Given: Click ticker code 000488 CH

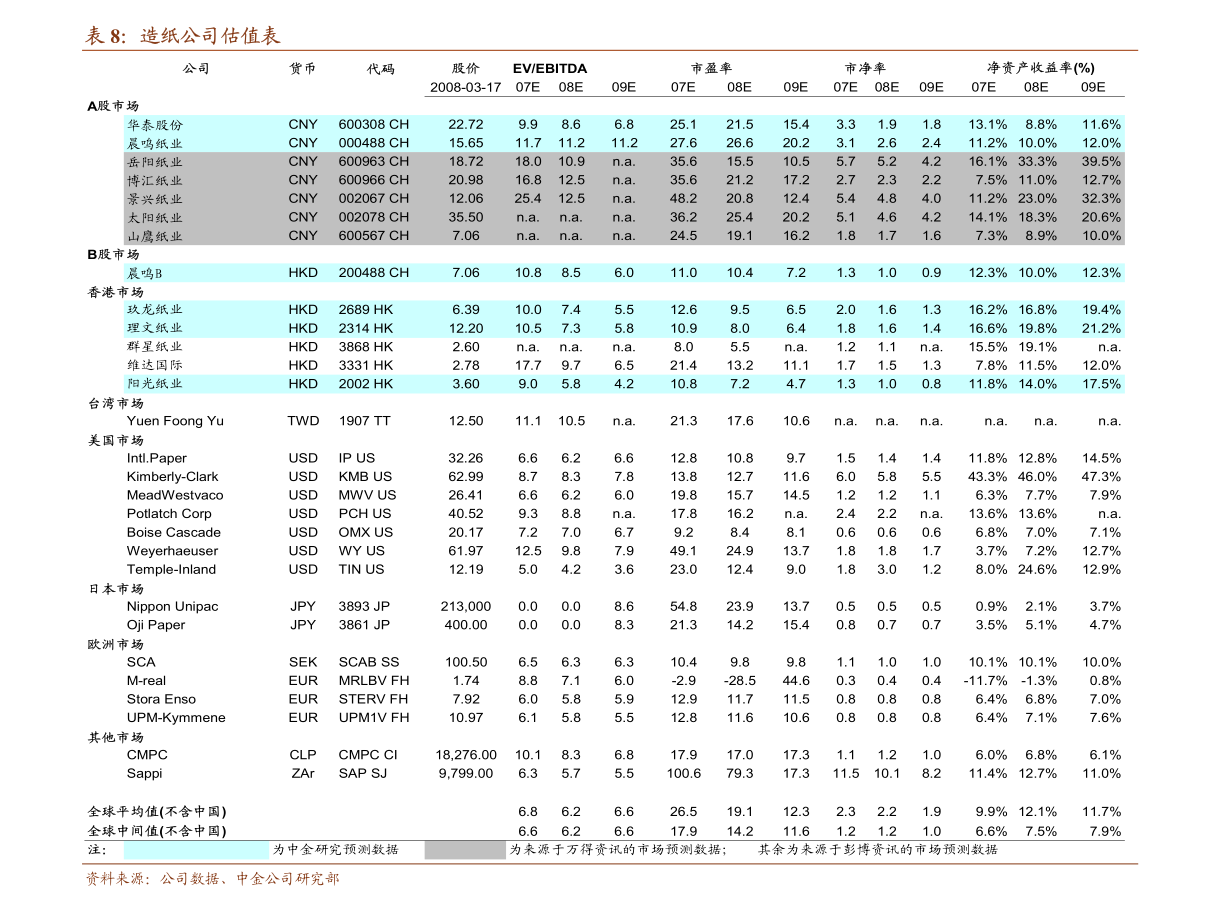Looking at the screenshot, I should (373, 143).
